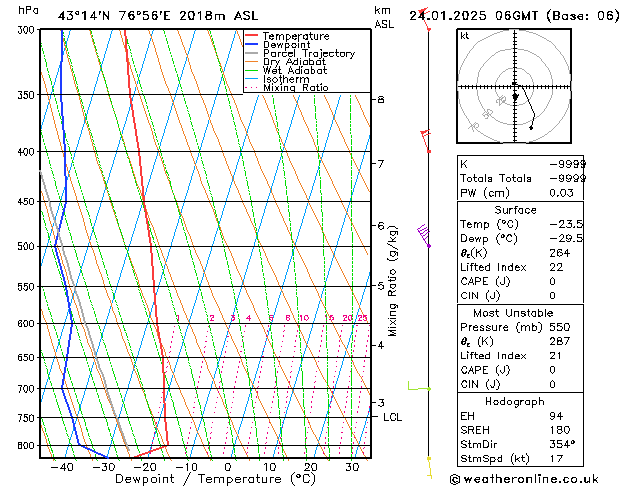Click the weatheronline.co.uk copyright link
629x486 pixels.
click(x=524, y=479)
